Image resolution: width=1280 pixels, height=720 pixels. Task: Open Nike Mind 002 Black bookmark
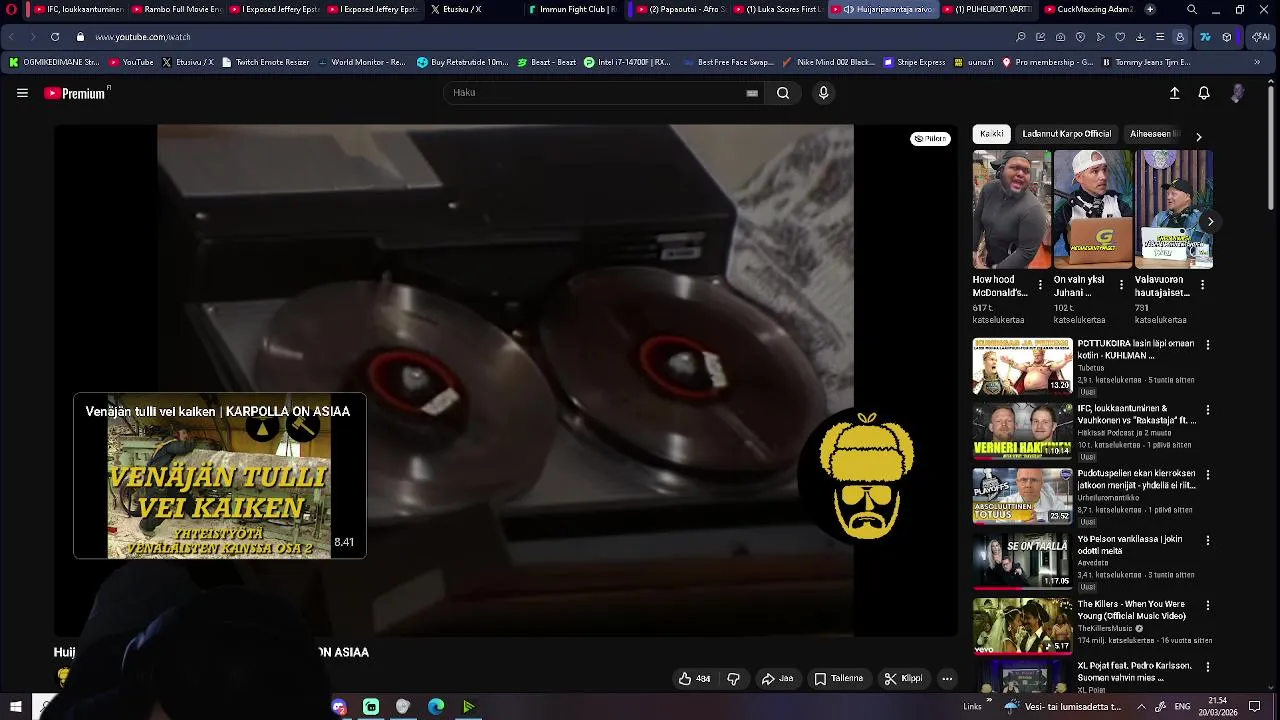[829, 62]
